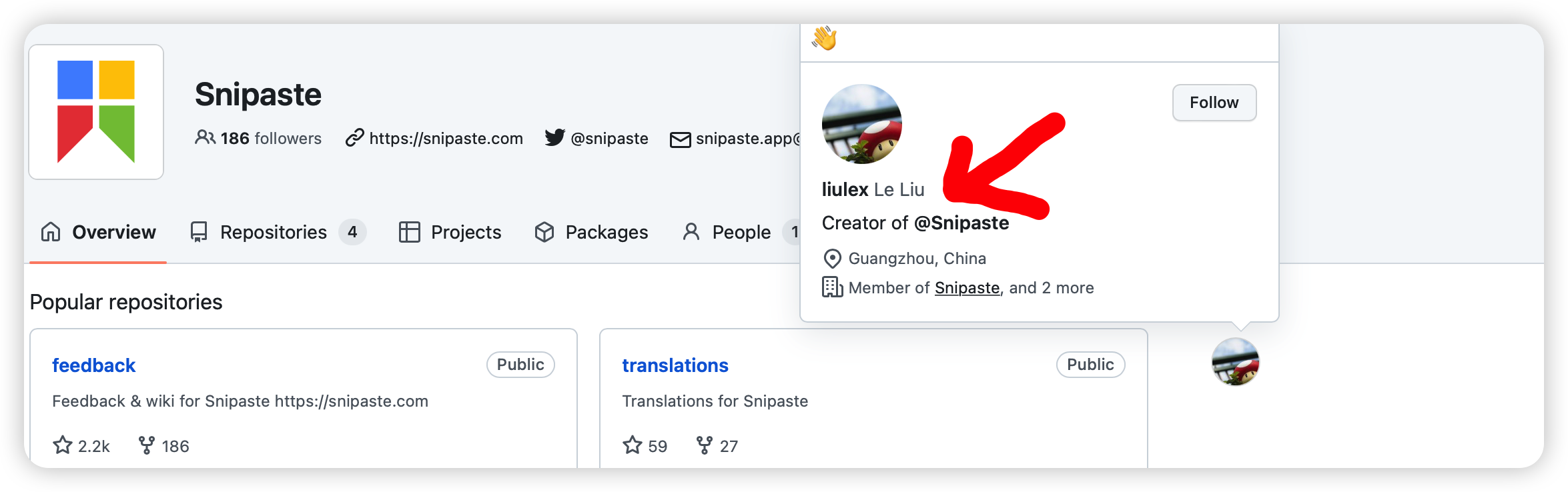Click the 186 followers link
Screen dimensions: 1568x492
[x=271, y=138]
